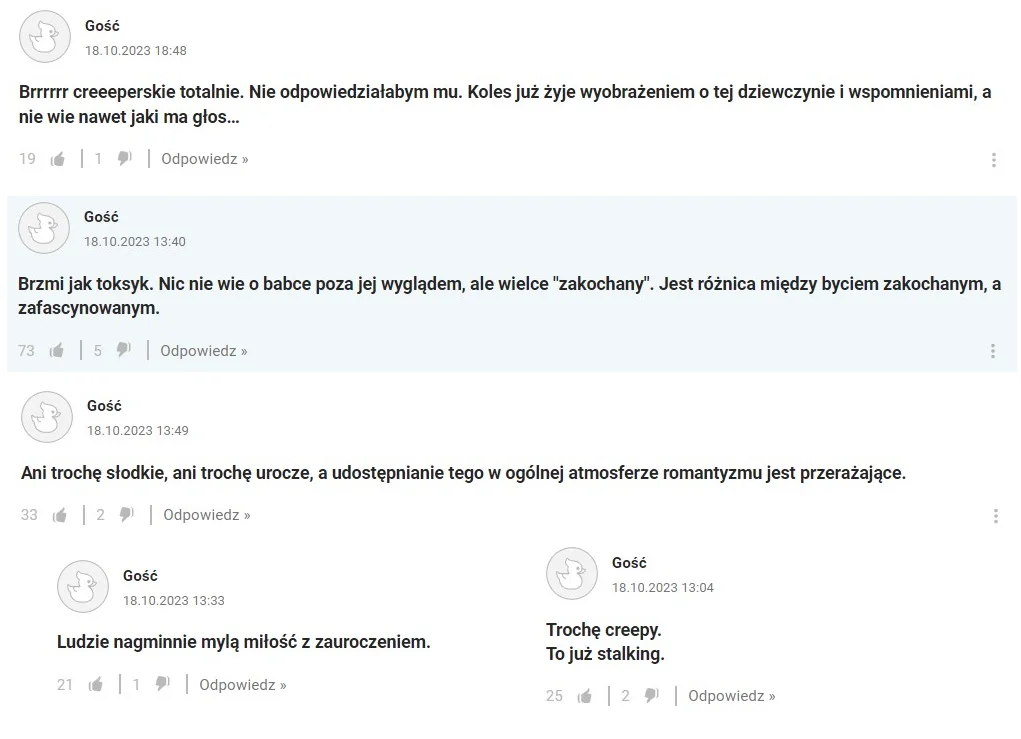Click Odpowiedz under 'Brzmi jak toksyk'

[x=204, y=351]
